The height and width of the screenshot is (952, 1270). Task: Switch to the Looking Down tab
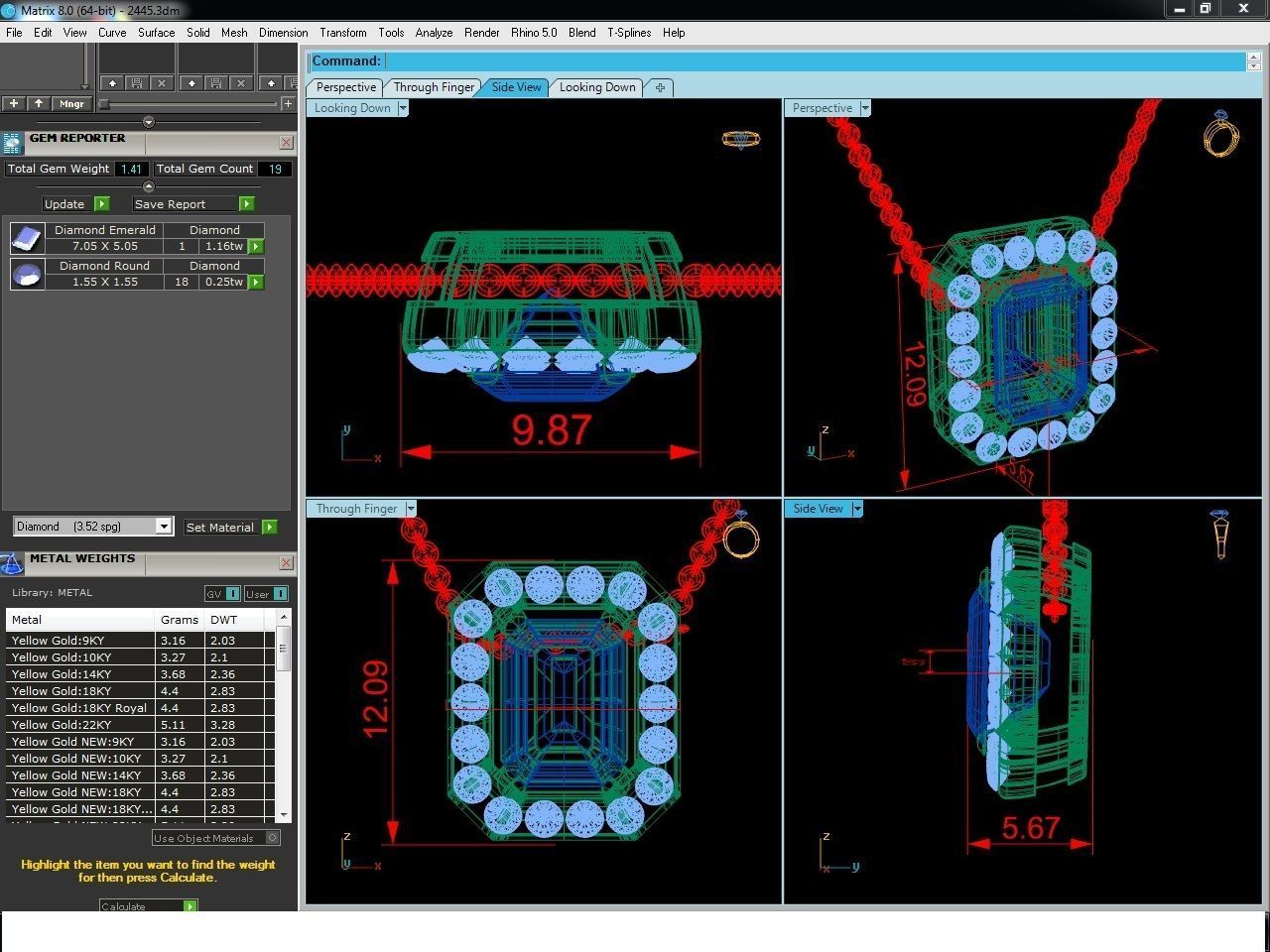tap(597, 87)
